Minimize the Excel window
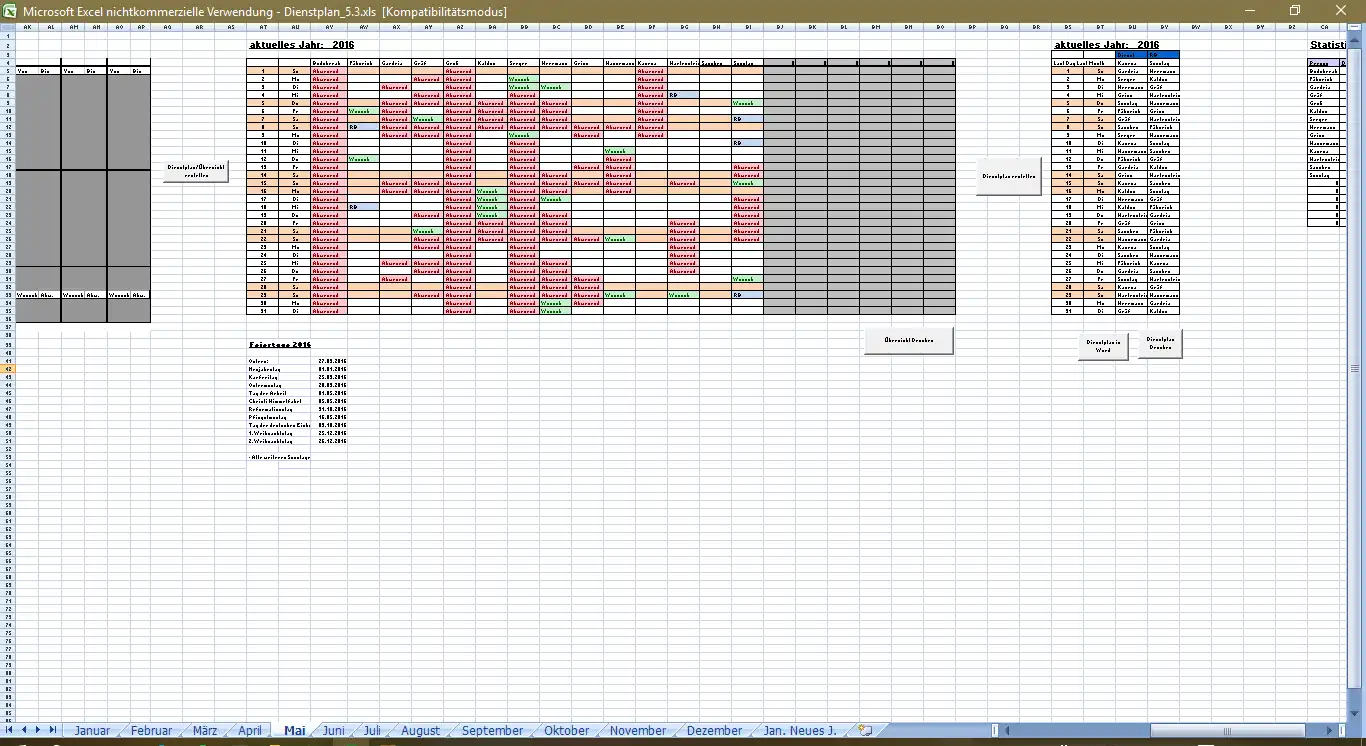1366x746 pixels. click(x=1251, y=11)
